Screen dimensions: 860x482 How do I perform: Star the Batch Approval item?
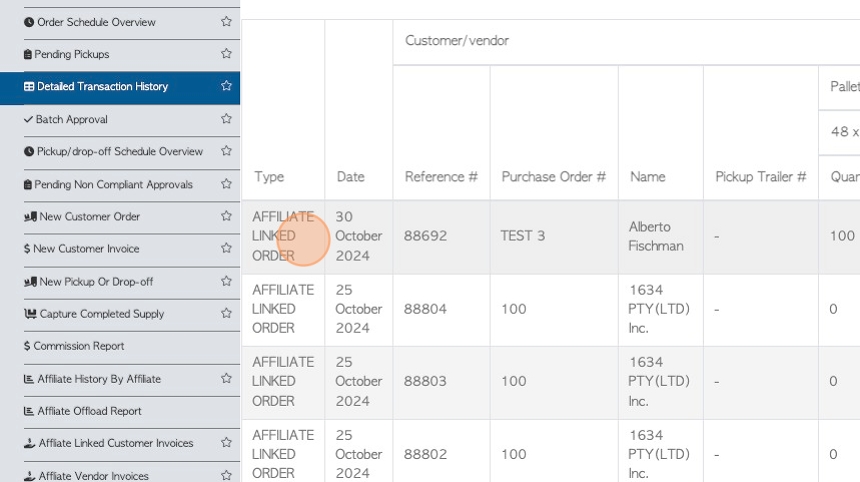(x=226, y=119)
